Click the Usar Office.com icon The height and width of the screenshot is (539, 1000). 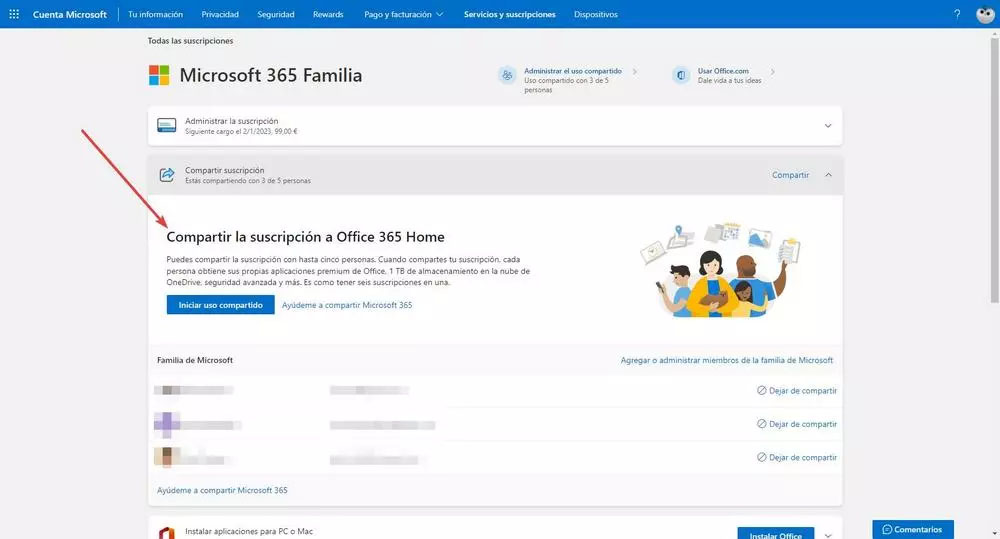(680, 75)
